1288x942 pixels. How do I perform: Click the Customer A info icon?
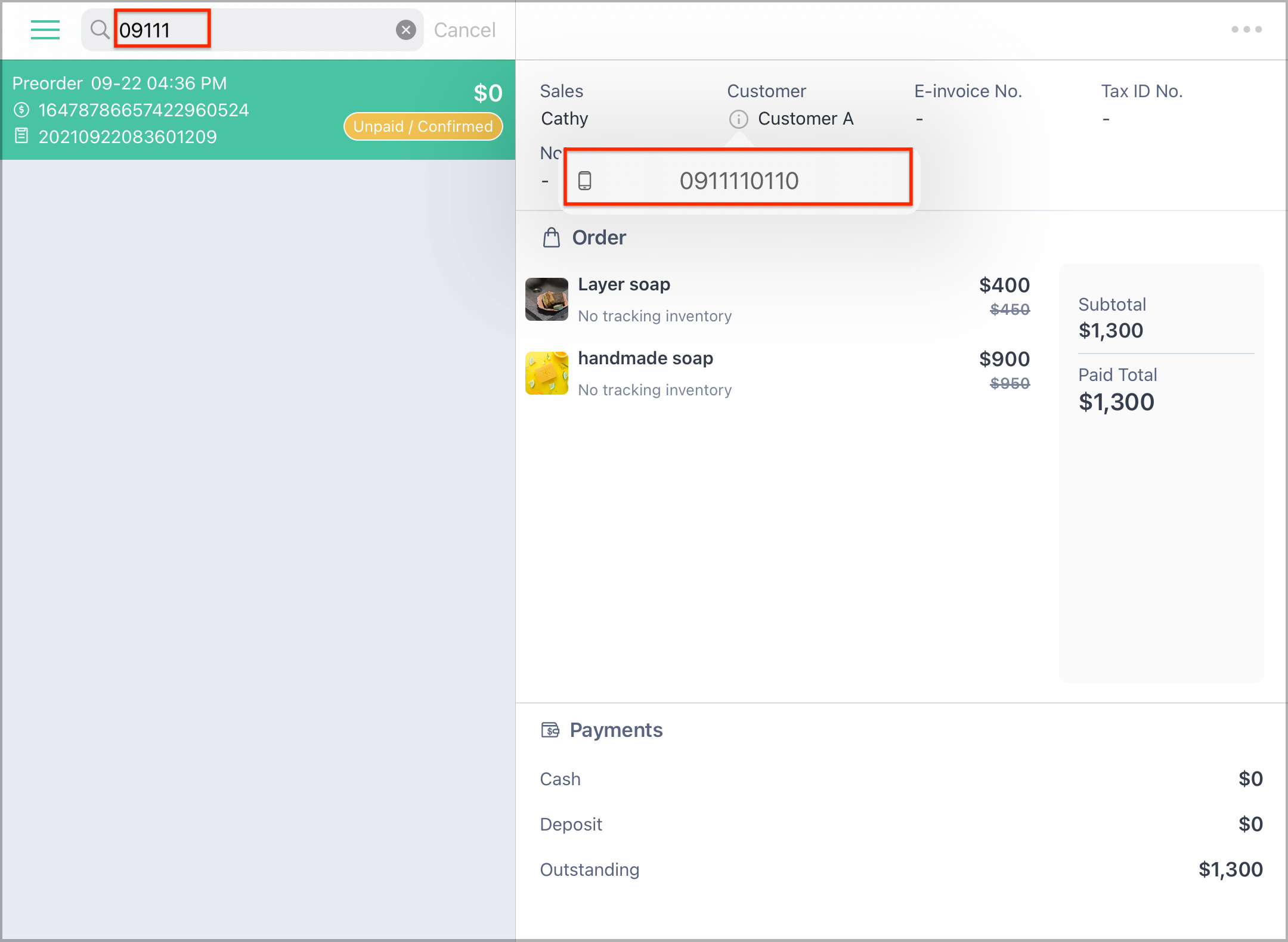click(x=738, y=119)
